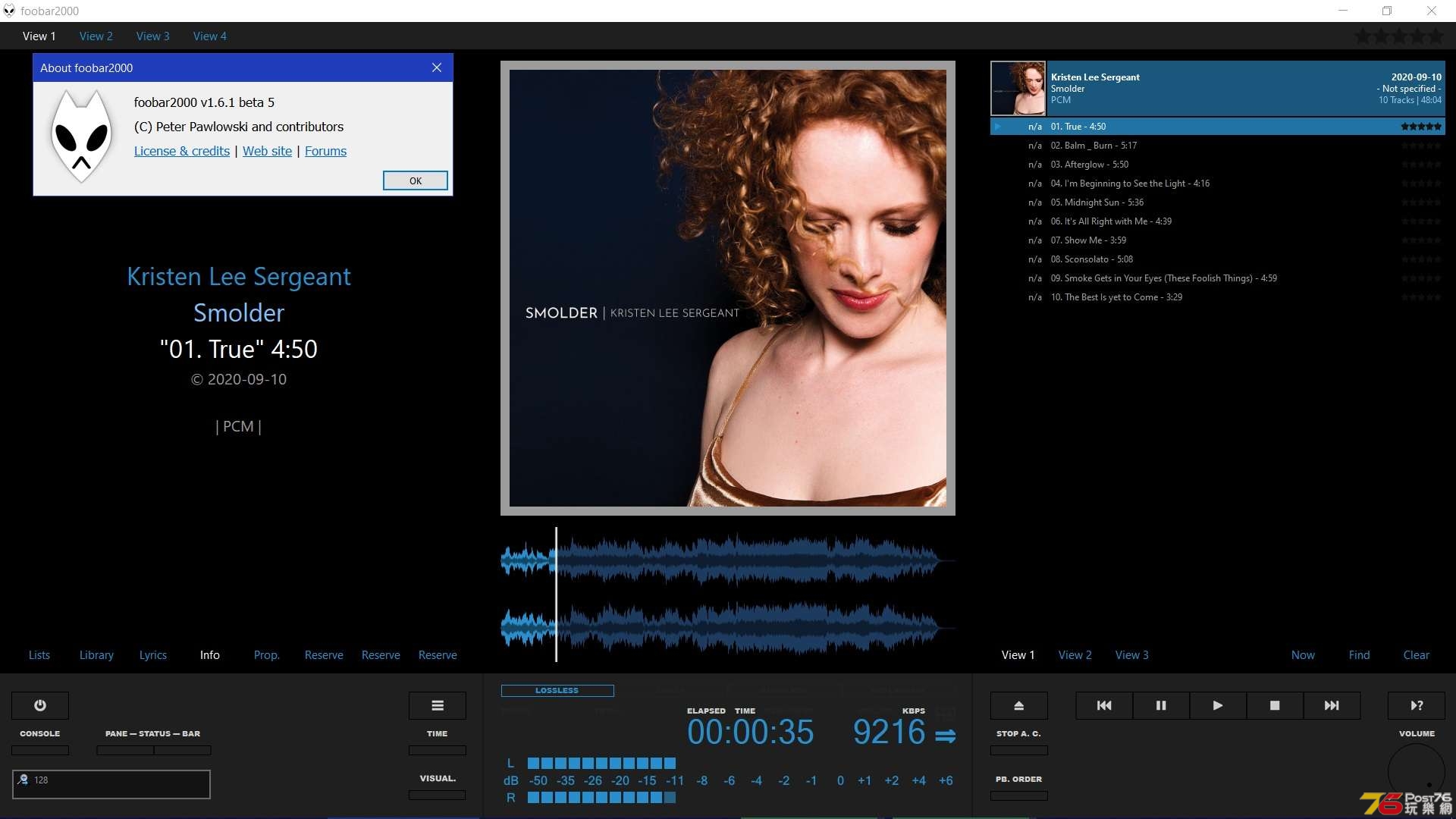The image size is (1456, 819).
Task: Select track 06. It's All Right with Me
Action: (1218, 221)
